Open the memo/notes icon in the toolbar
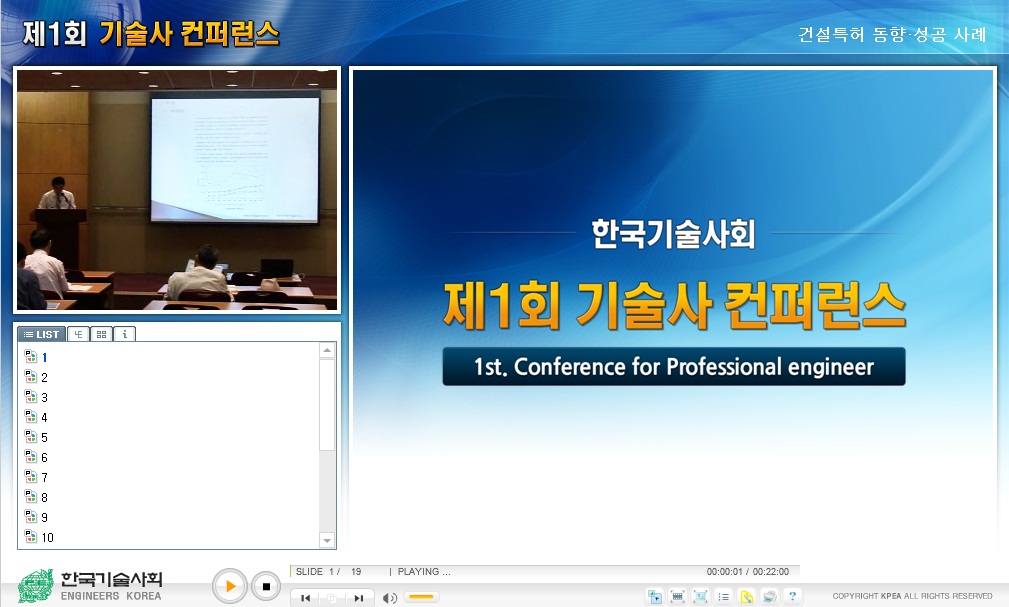Viewport: 1009px width, 607px height. coord(748,596)
